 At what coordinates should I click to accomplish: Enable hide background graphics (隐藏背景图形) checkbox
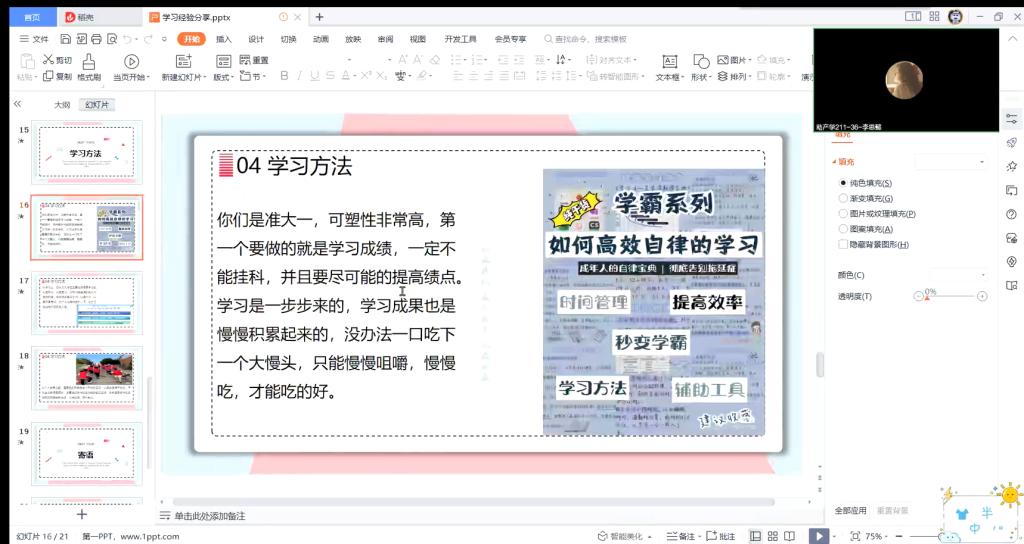[x=842, y=244]
